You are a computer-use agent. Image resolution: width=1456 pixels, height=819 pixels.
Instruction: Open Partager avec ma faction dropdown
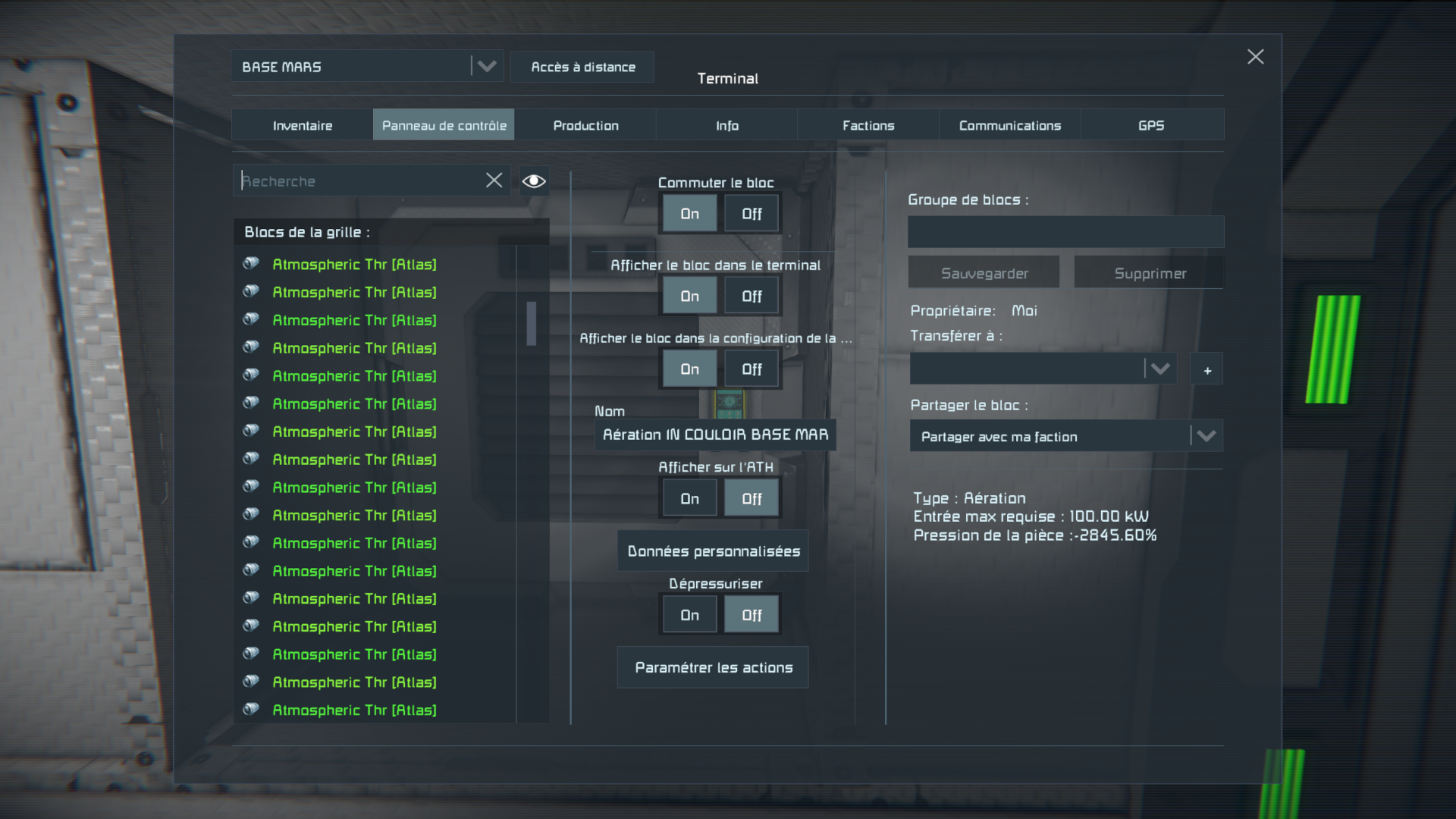coord(1206,436)
